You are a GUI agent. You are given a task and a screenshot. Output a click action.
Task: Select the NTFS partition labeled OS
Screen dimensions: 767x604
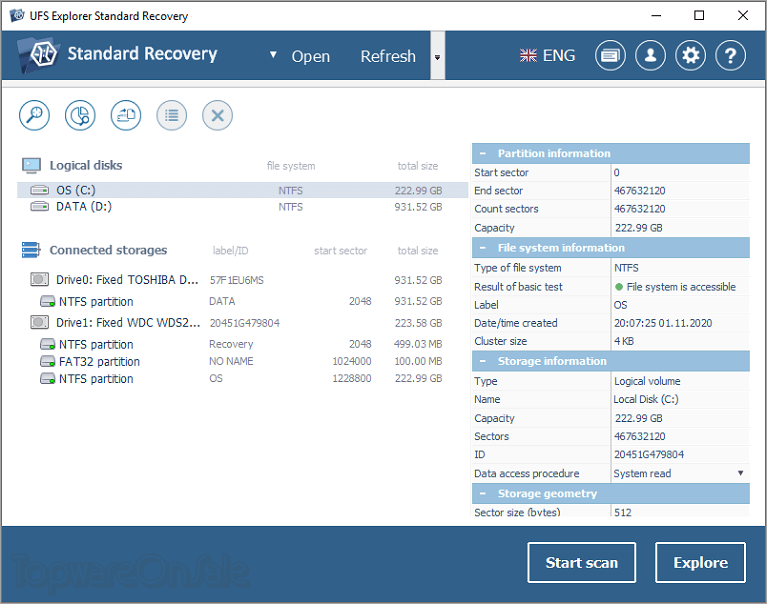pos(243,379)
